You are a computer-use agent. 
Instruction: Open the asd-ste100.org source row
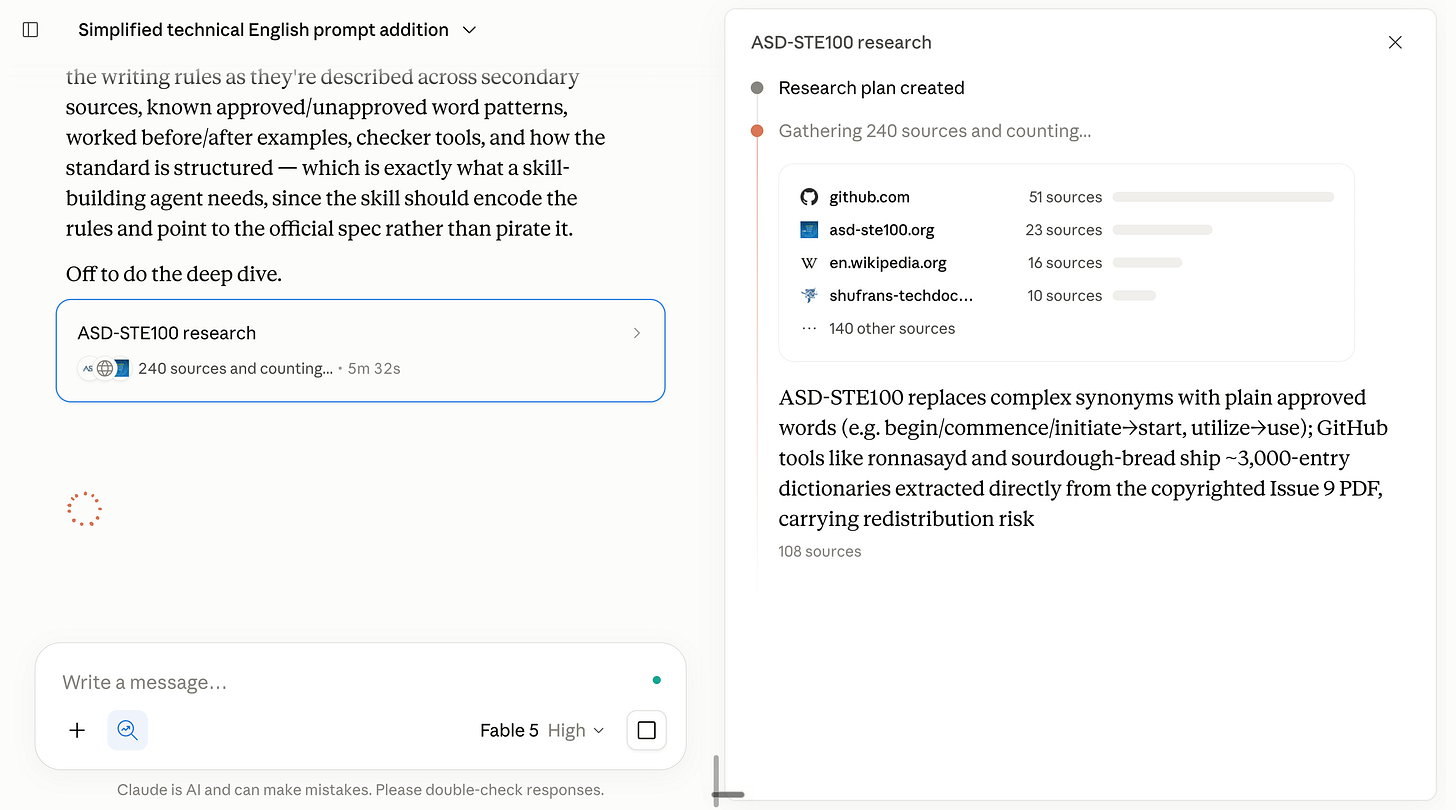(x=1066, y=230)
